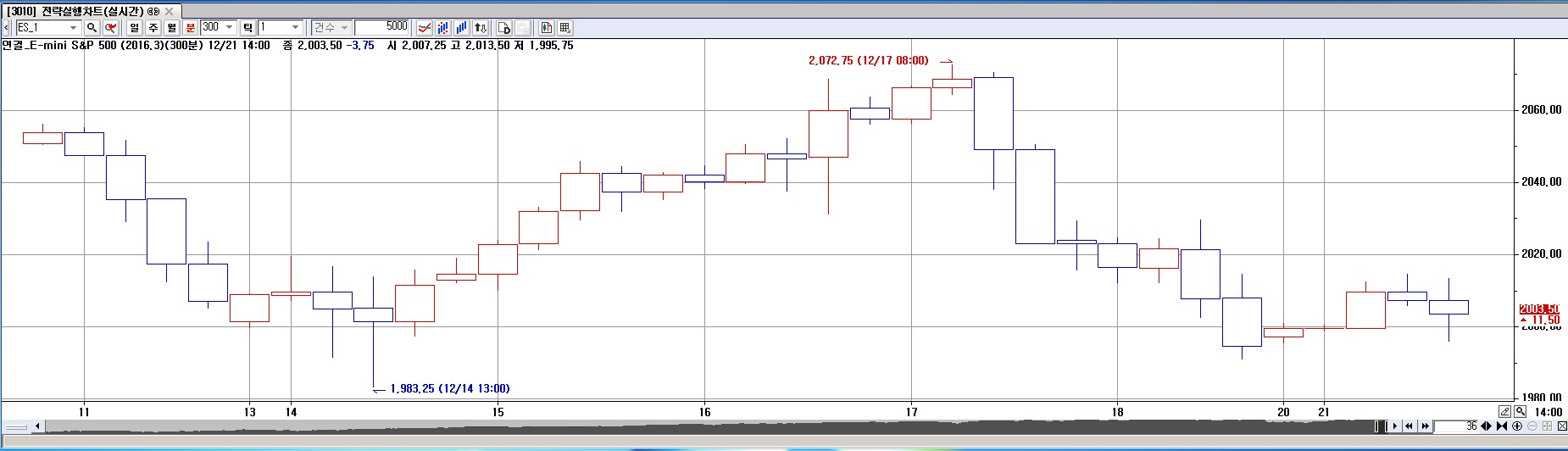Open the candlestick chart settings icon
1568x451 pixels.
[547, 27]
